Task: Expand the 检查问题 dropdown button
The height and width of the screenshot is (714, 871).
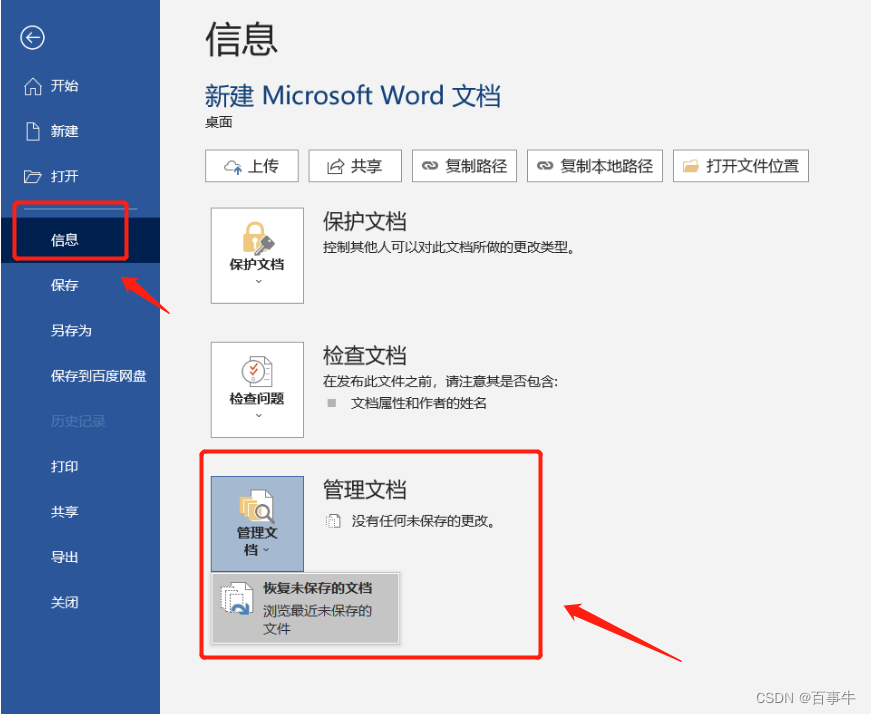Action: 257,390
